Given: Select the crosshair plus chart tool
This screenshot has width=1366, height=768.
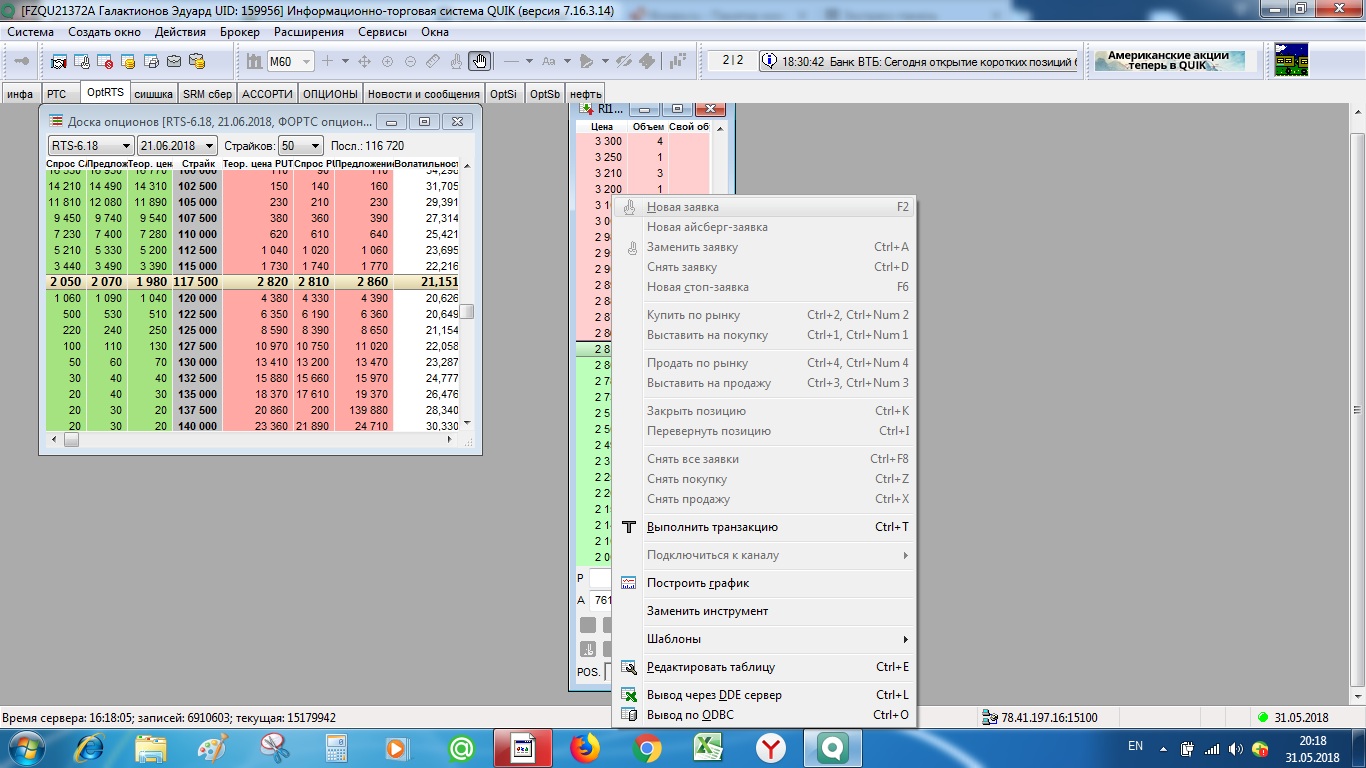Looking at the screenshot, I should point(327,61).
